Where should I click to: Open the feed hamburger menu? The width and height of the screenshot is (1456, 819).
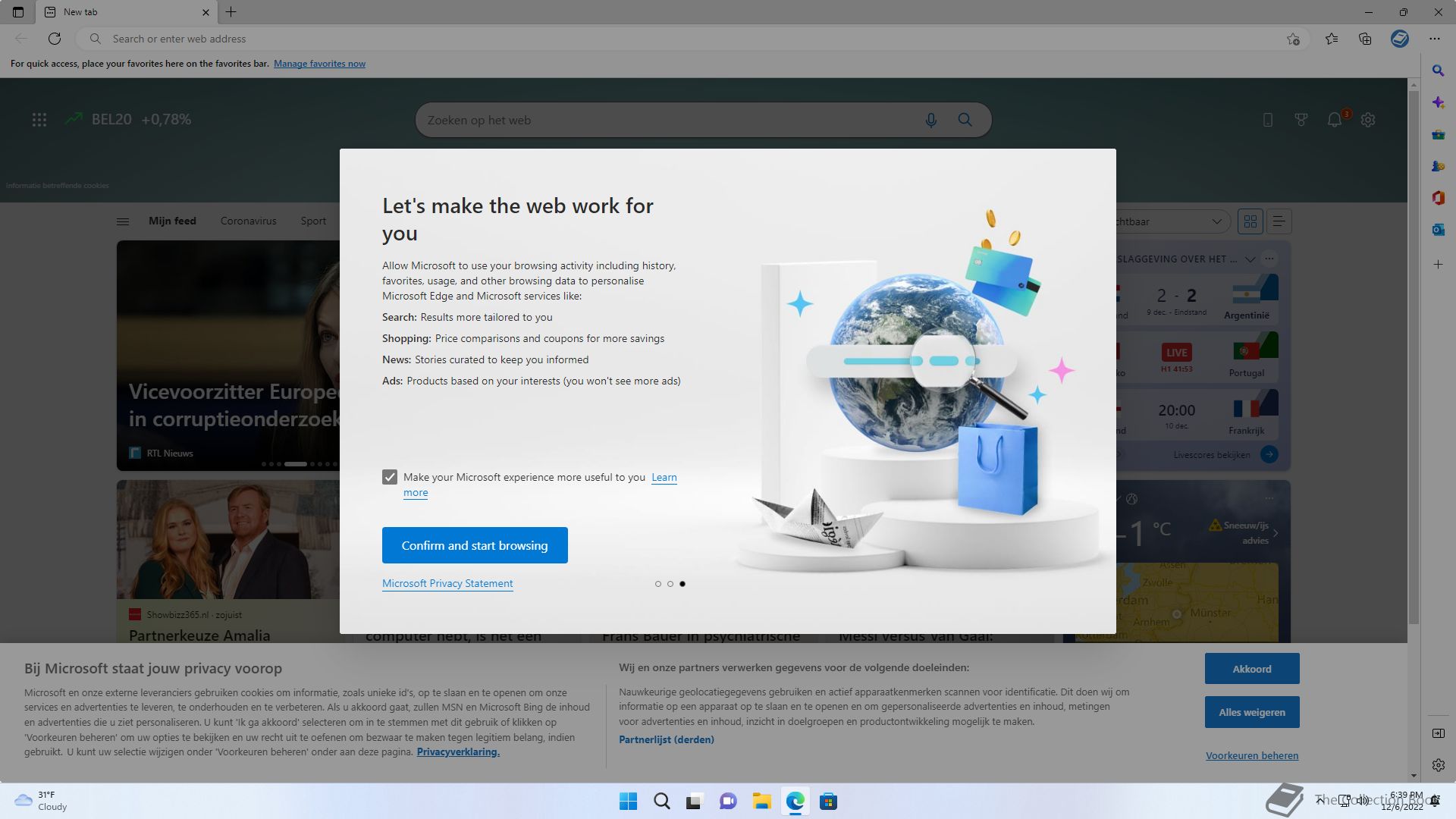(x=123, y=221)
